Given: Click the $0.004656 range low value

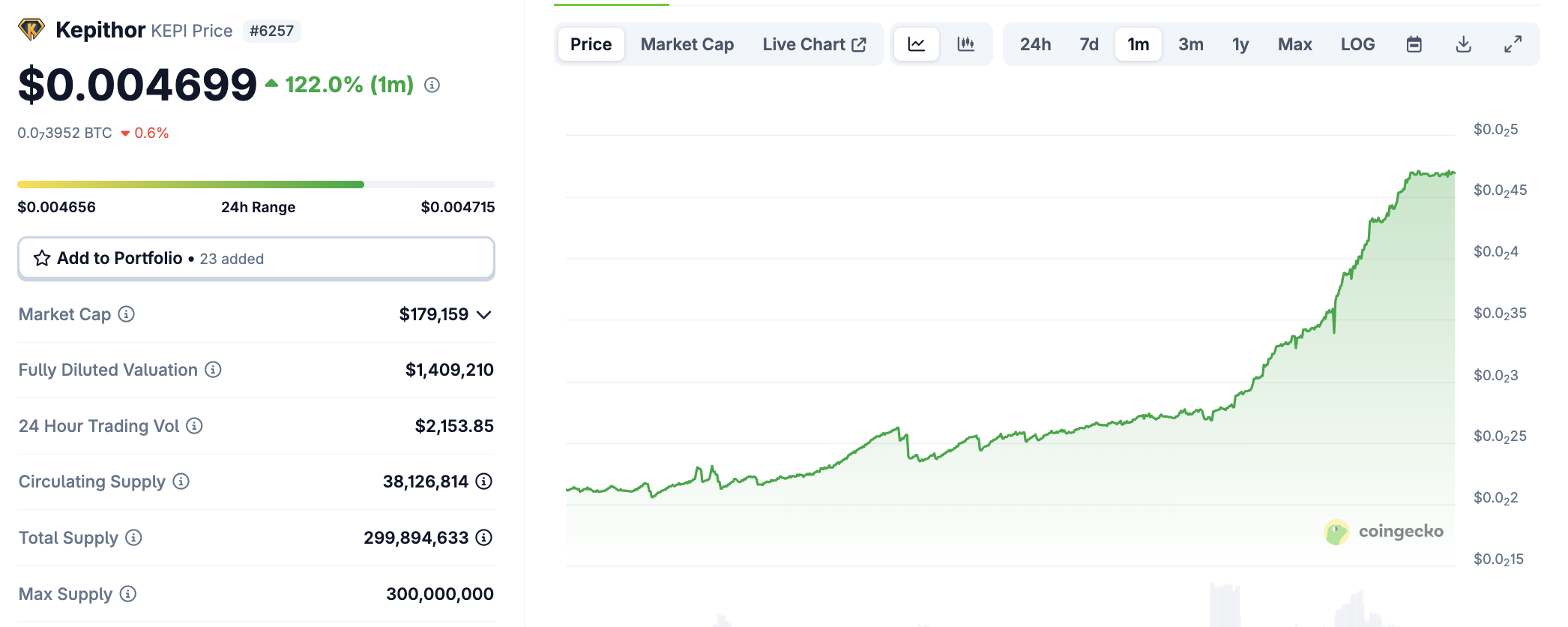Looking at the screenshot, I should 57,207.
